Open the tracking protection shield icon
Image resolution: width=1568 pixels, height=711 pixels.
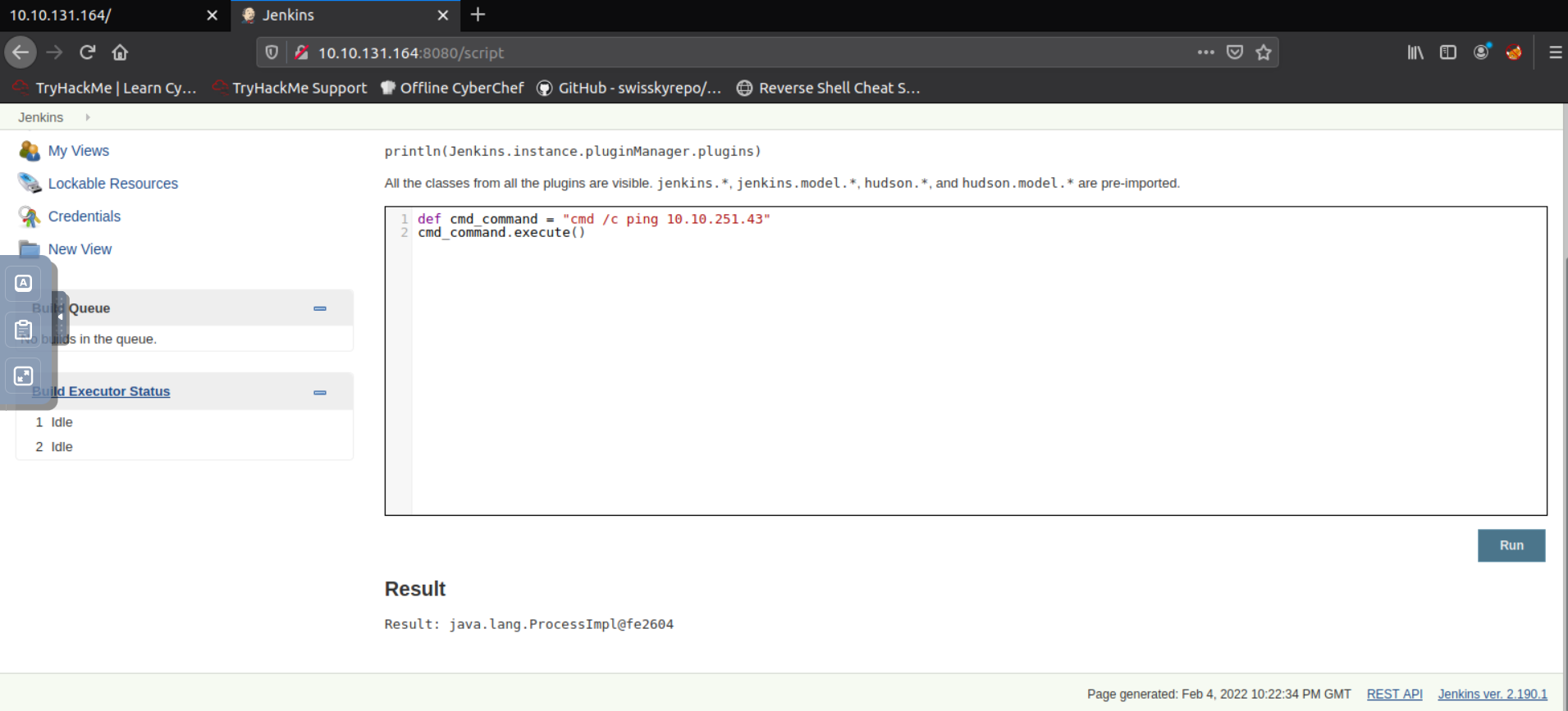click(272, 52)
